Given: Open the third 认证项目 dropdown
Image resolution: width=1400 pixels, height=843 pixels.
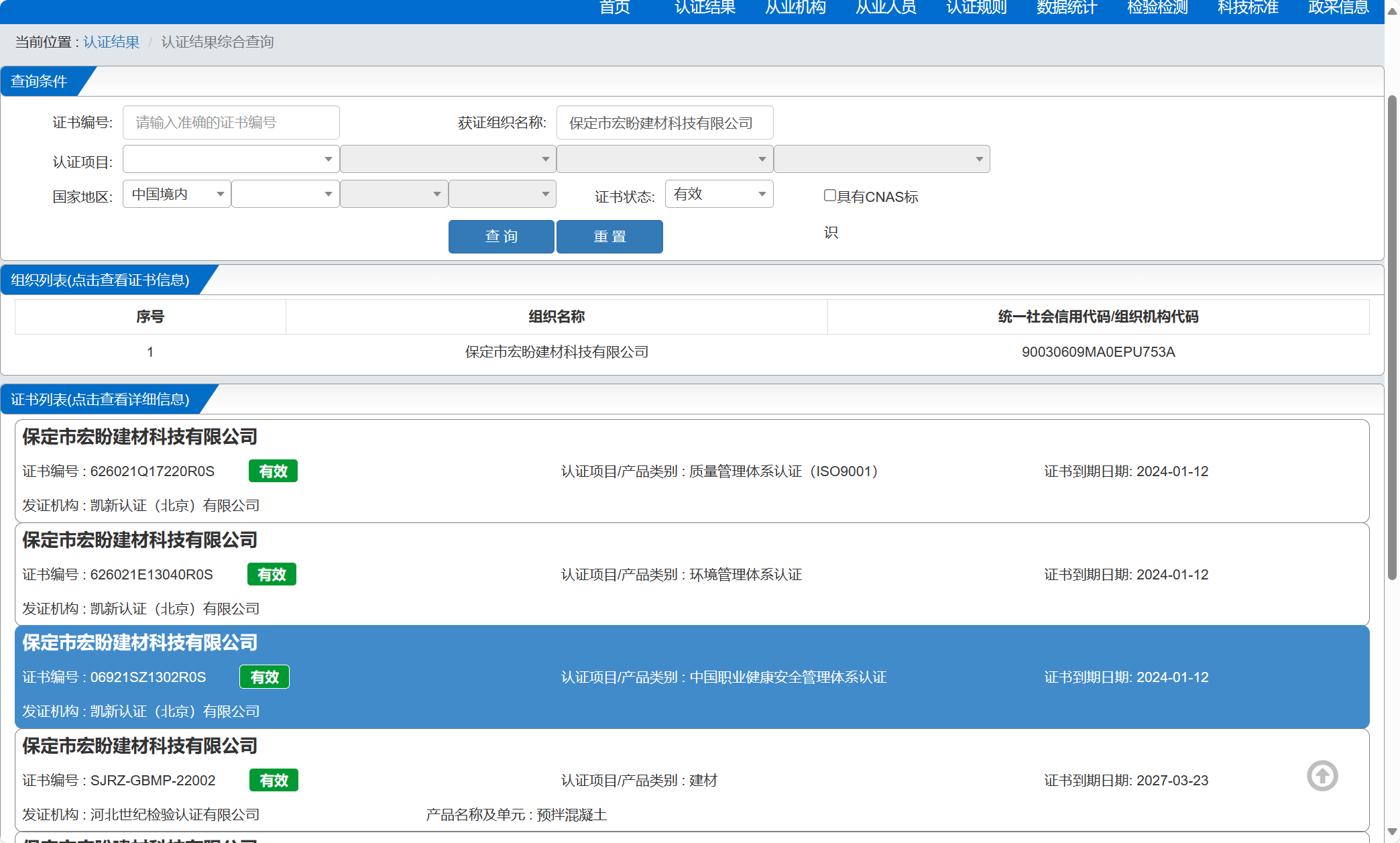Looking at the screenshot, I should point(665,159).
